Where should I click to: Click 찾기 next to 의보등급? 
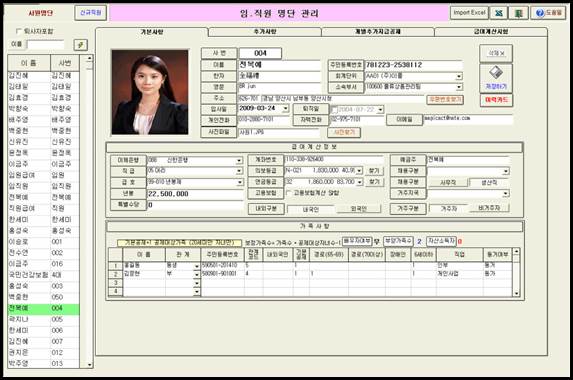374,171
